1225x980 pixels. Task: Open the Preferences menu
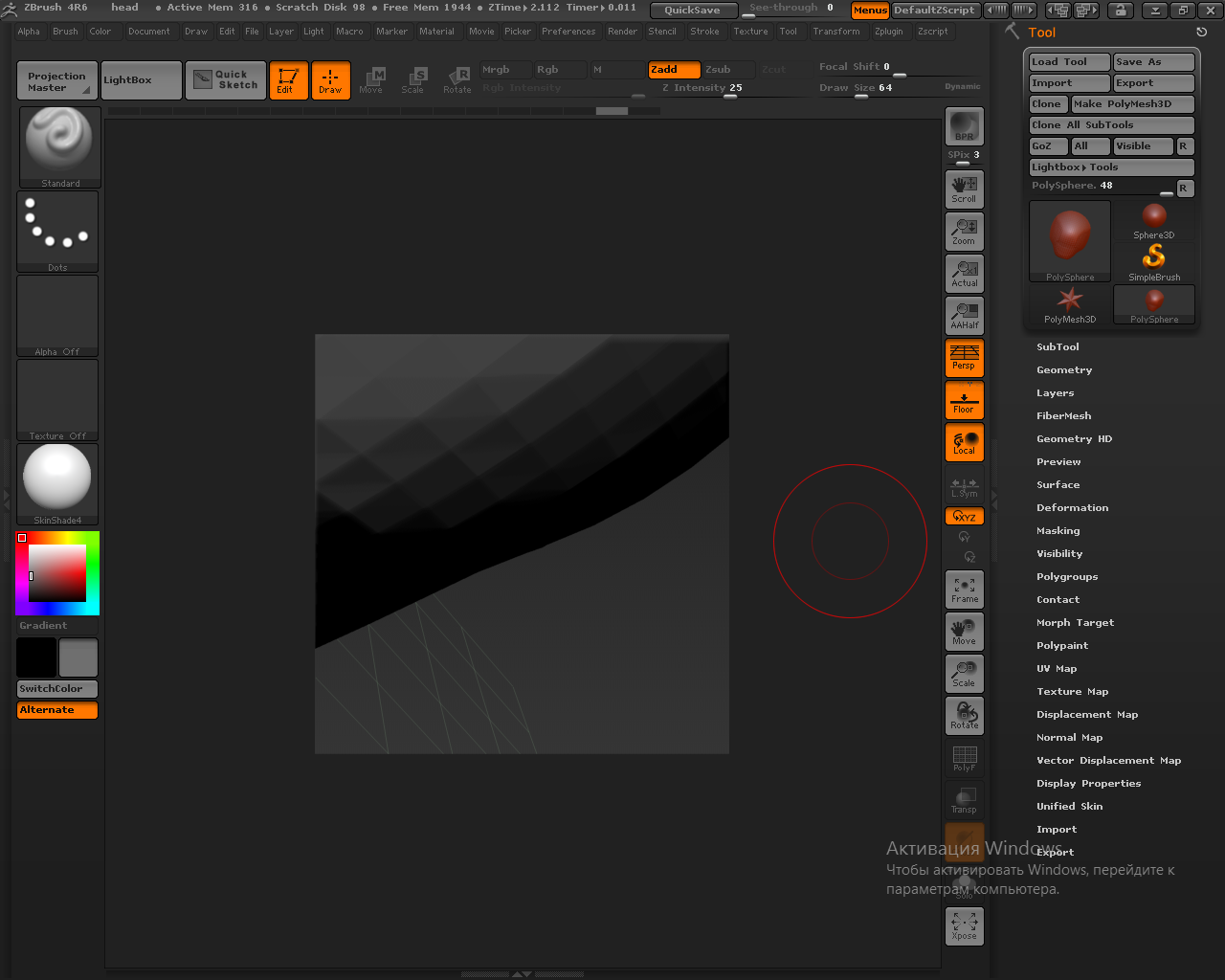click(568, 31)
